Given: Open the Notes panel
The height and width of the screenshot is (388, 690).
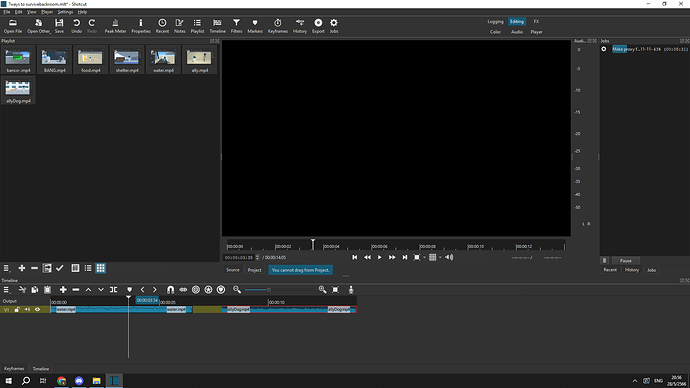Looking at the screenshot, I should tap(180, 26).
